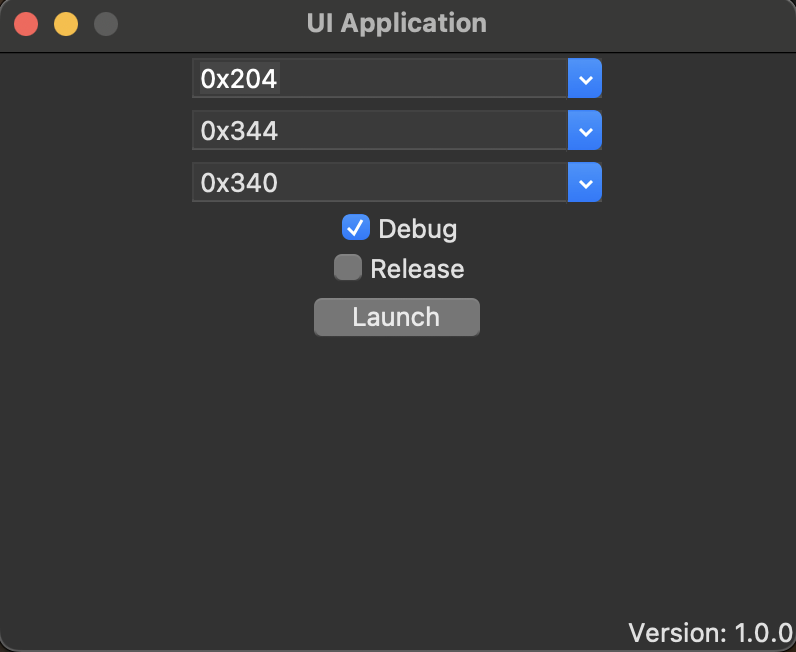Enable the Release checkbox

(348, 268)
